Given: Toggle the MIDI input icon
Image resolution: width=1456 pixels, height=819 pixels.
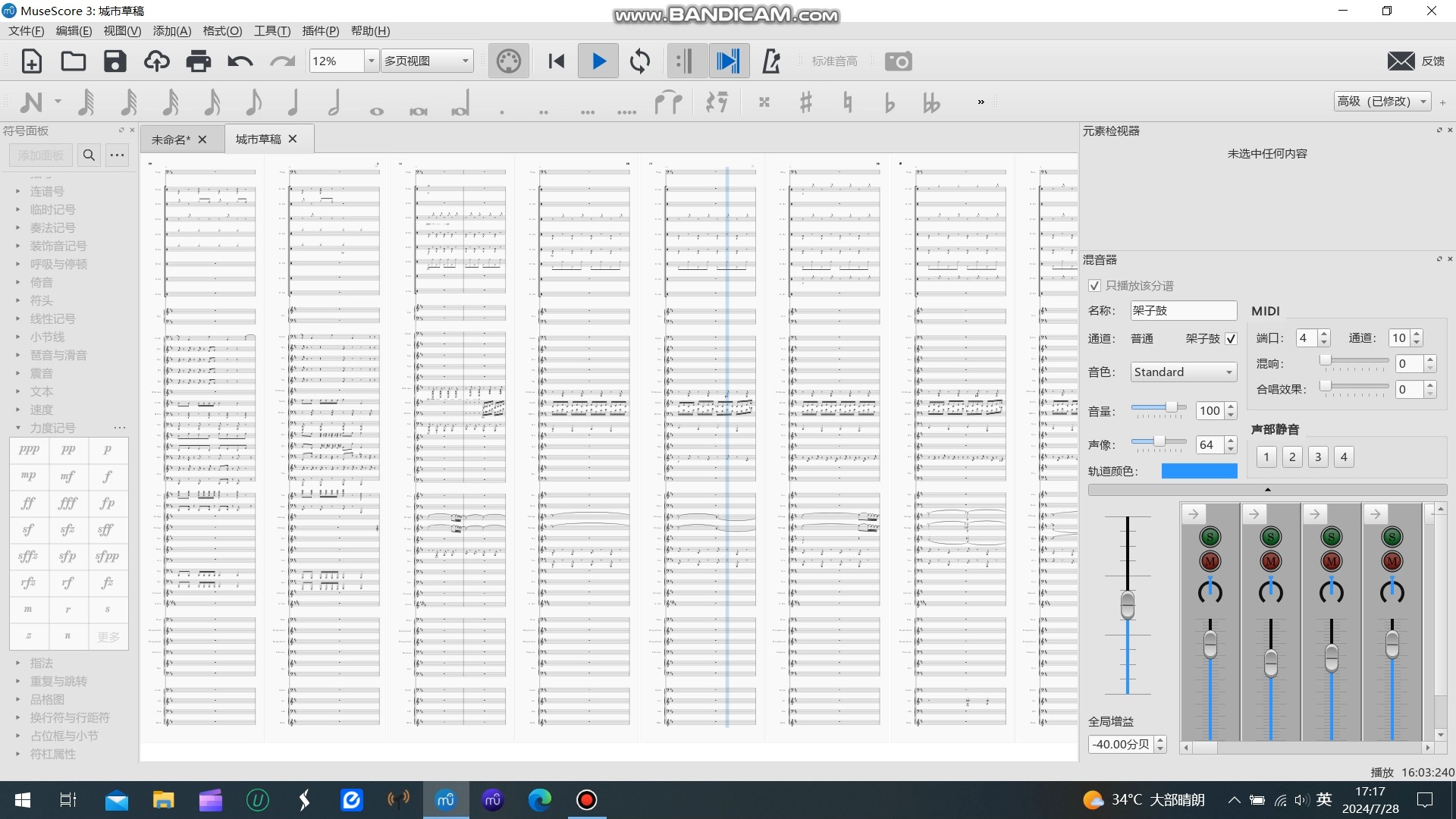Looking at the screenshot, I should 508,61.
